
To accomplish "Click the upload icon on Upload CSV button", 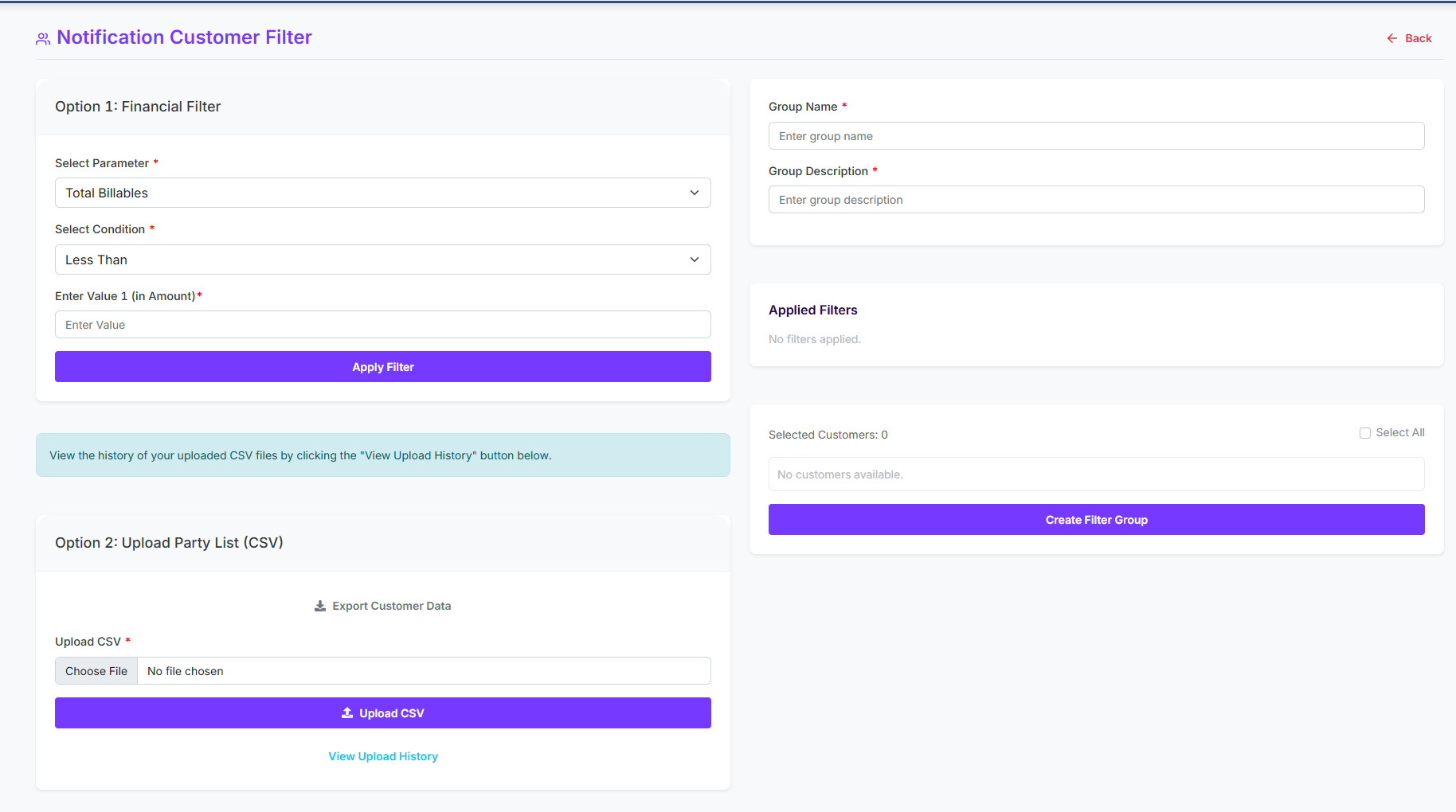I will (x=347, y=713).
